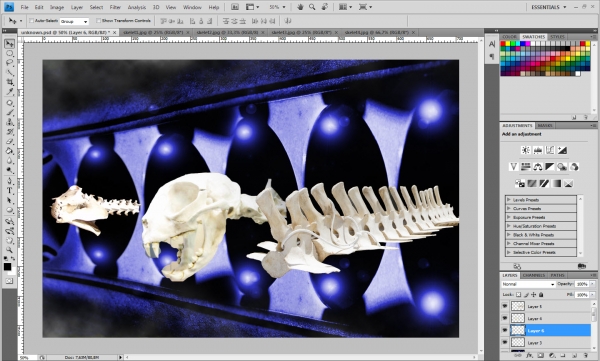Add a Gradient Map adjustment

pyautogui.click(x=556, y=184)
